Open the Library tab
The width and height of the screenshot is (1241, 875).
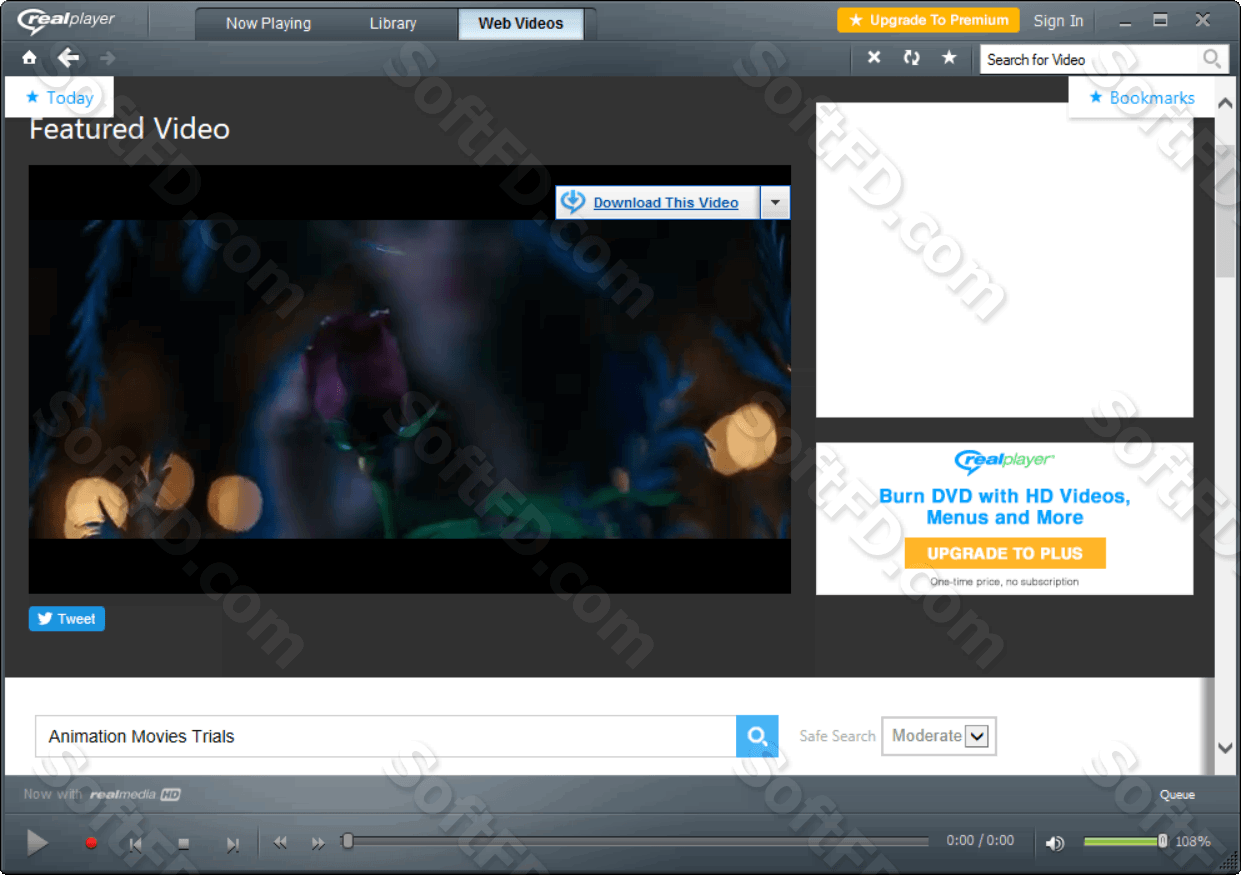[x=393, y=23]
